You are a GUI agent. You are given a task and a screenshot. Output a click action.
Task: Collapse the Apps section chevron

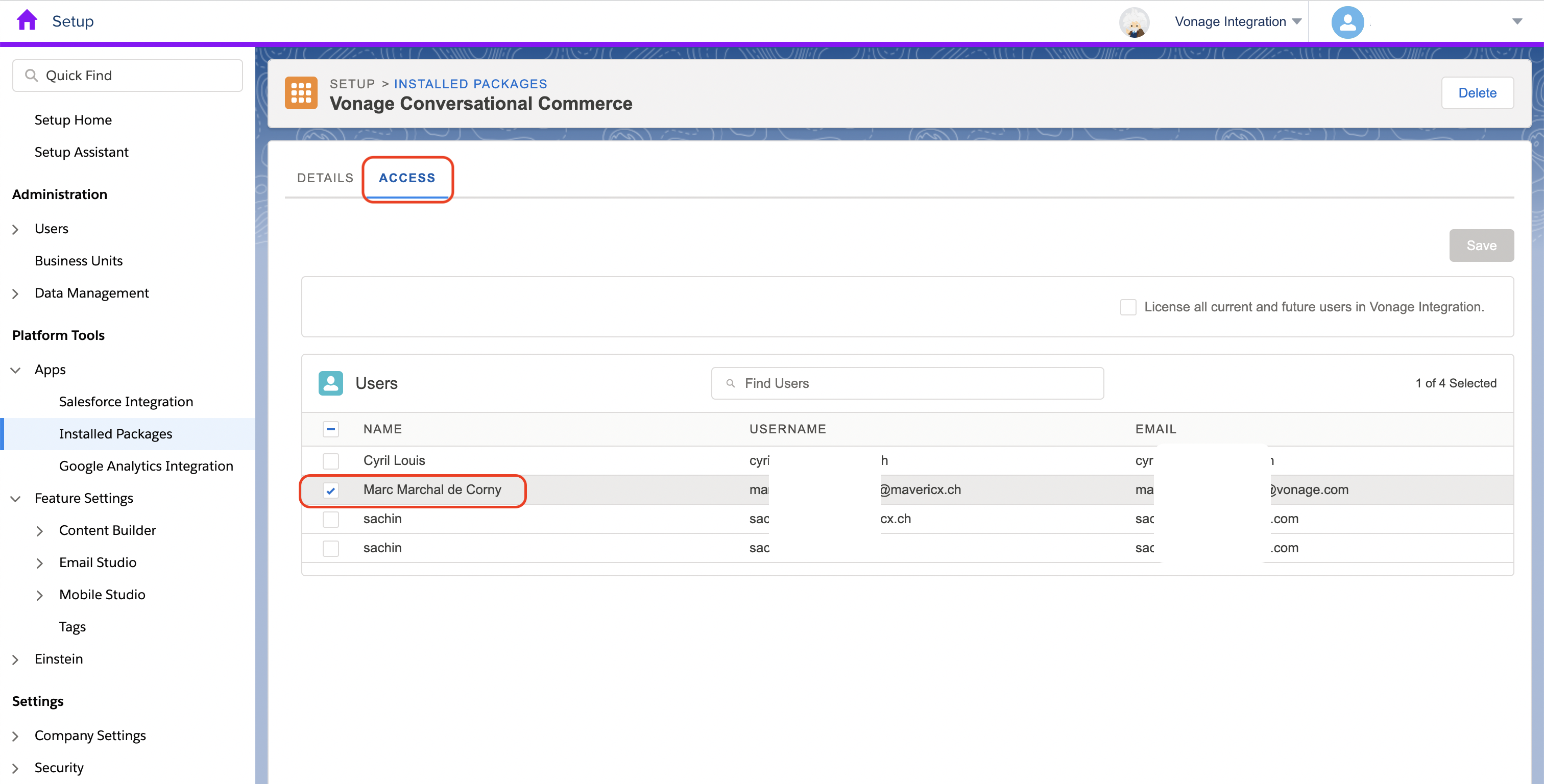15,371
